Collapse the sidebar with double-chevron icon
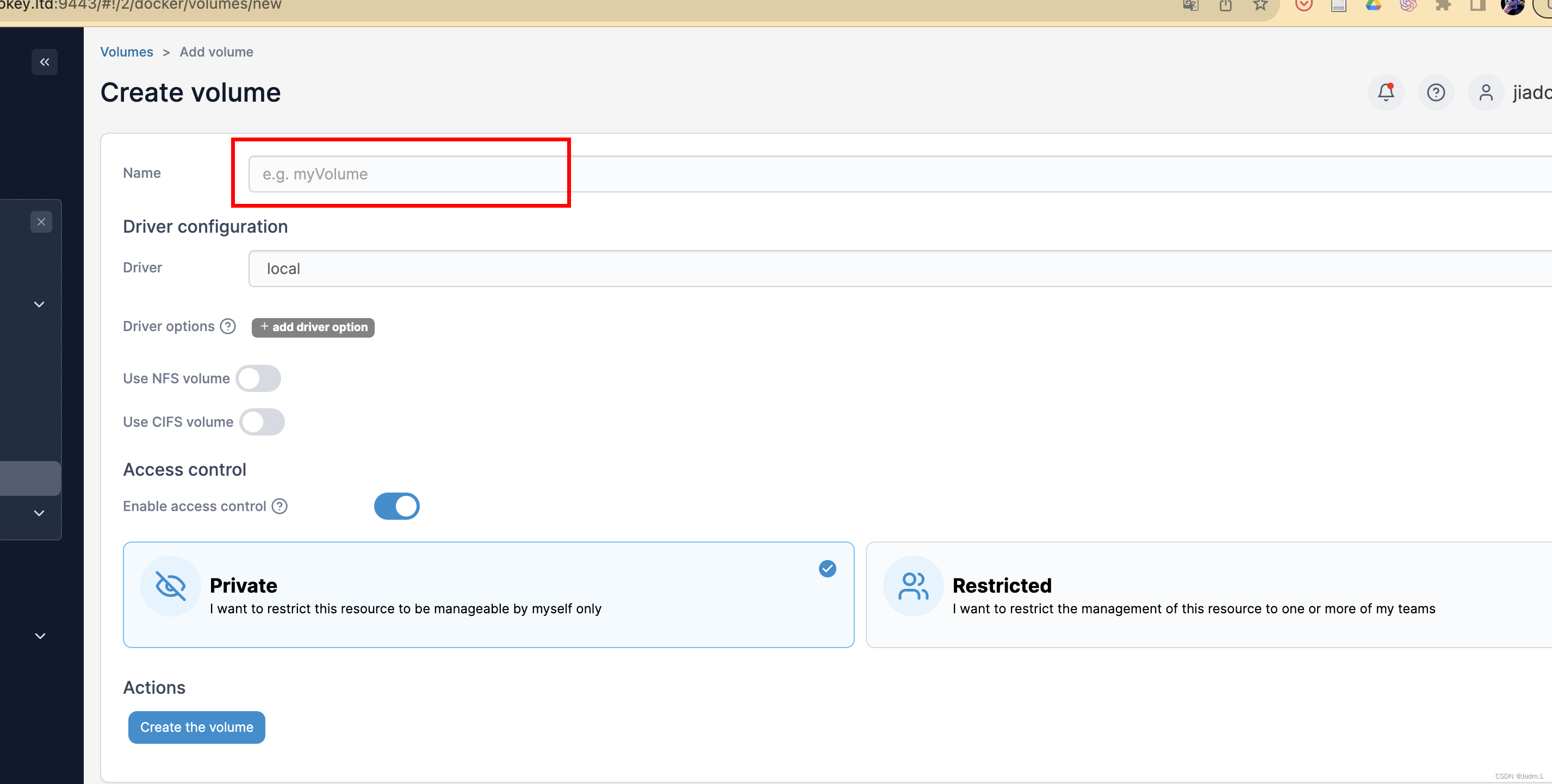 pyautogui.click(x=44, y=62)
